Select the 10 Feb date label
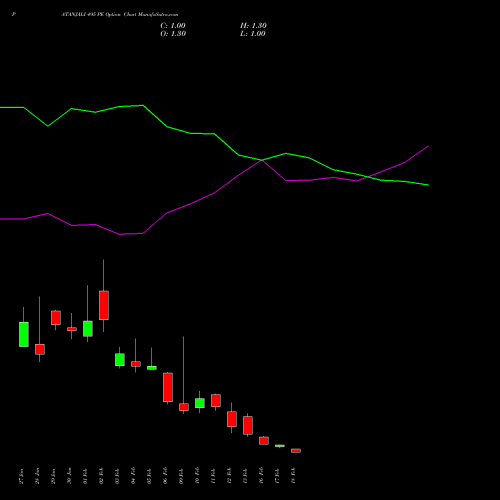500x500 pixels. tap(197, 476)
